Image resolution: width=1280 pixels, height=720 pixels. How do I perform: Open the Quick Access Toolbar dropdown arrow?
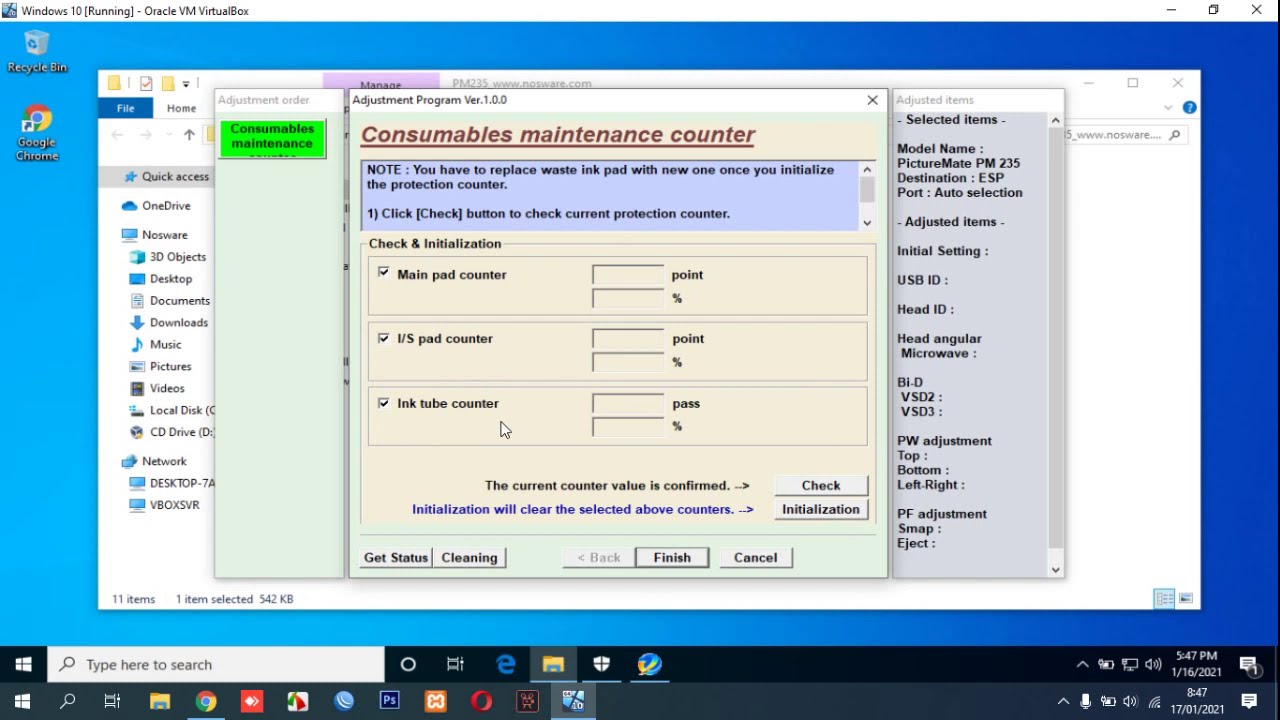pos(186,84)
